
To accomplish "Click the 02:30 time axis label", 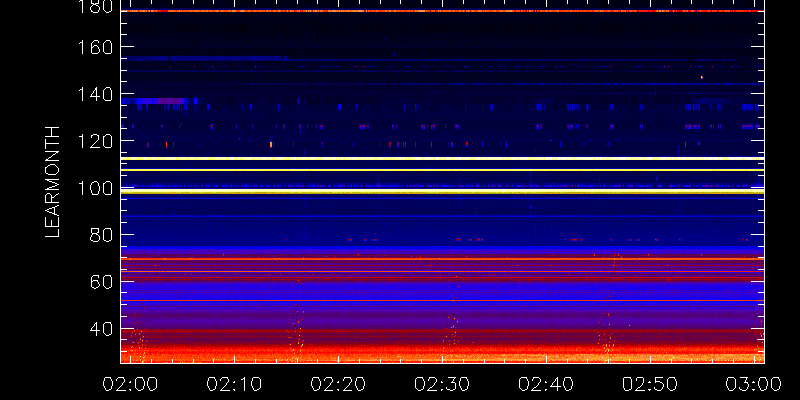I will click(442, 384).
